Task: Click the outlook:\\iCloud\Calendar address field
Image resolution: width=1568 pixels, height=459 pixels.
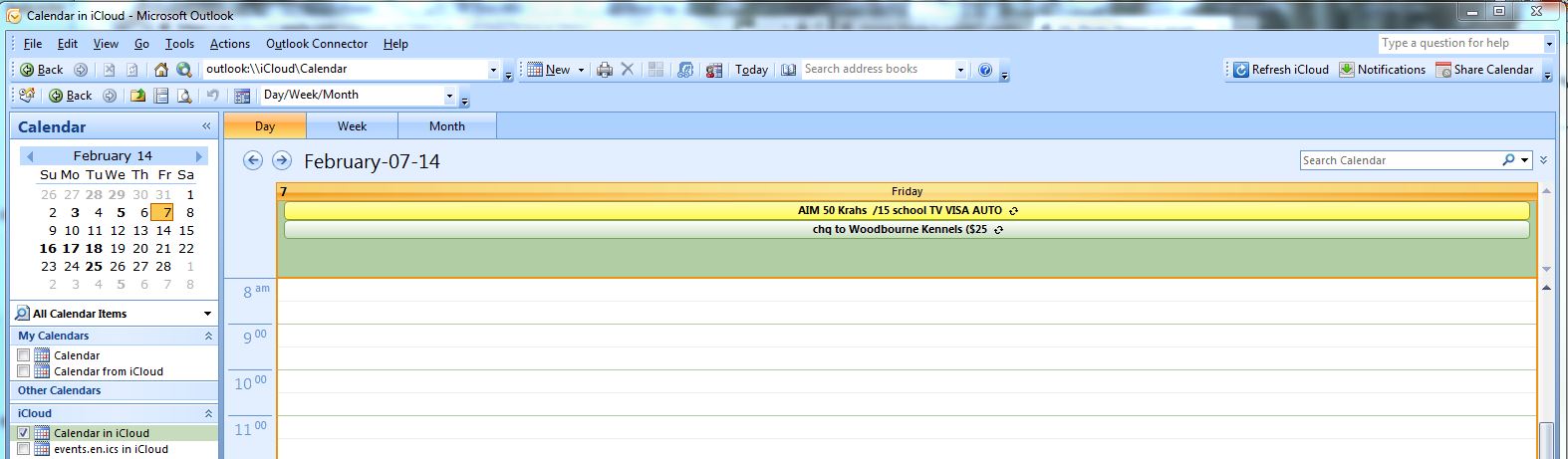Action: click(345, 70)
